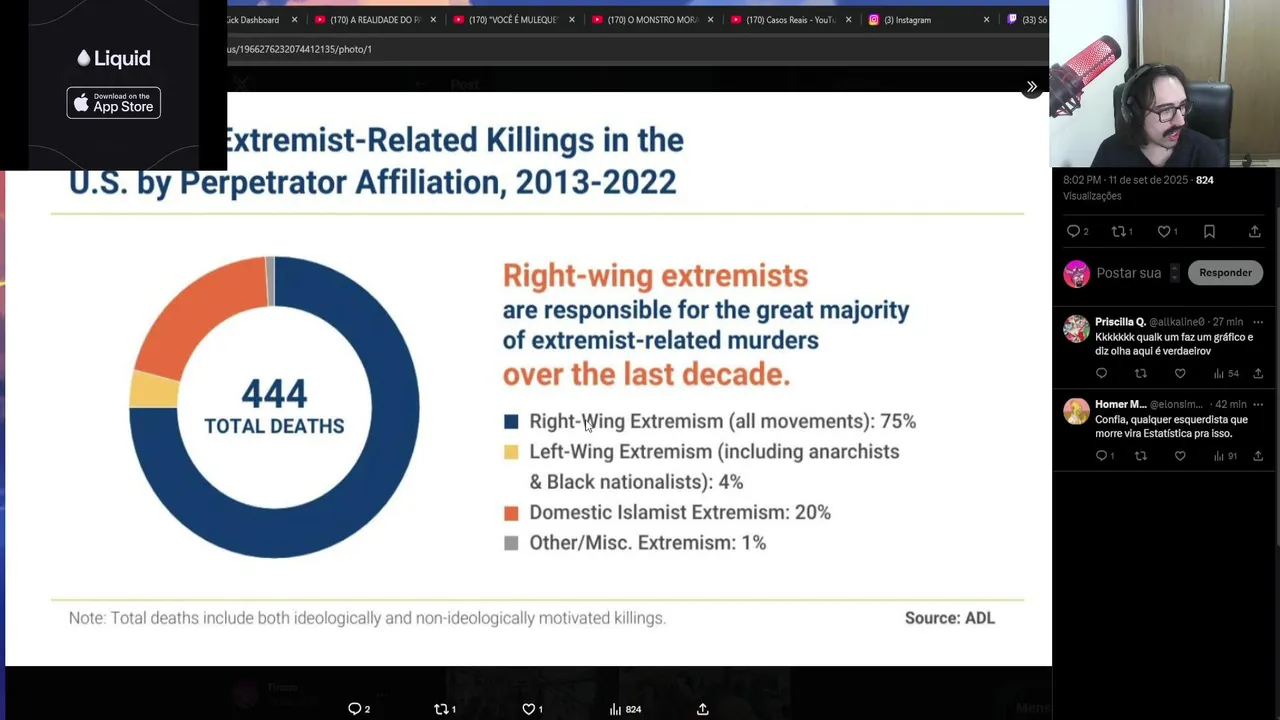Switch to the "A REALIDADE DO" YouTube tab

[x=368, y=20]
